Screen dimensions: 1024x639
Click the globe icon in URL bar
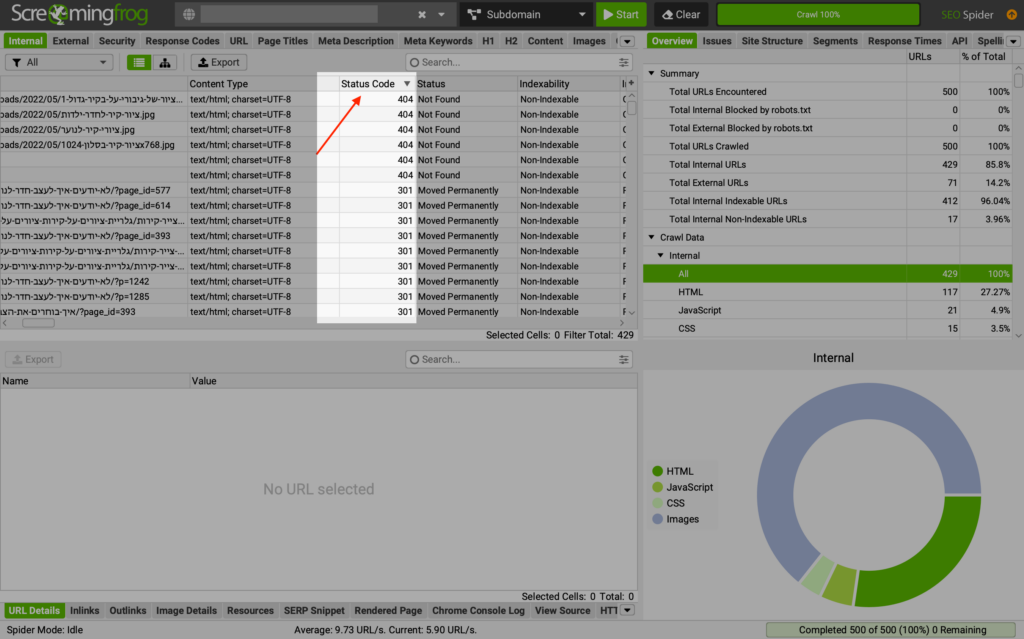tap(189, 14)
